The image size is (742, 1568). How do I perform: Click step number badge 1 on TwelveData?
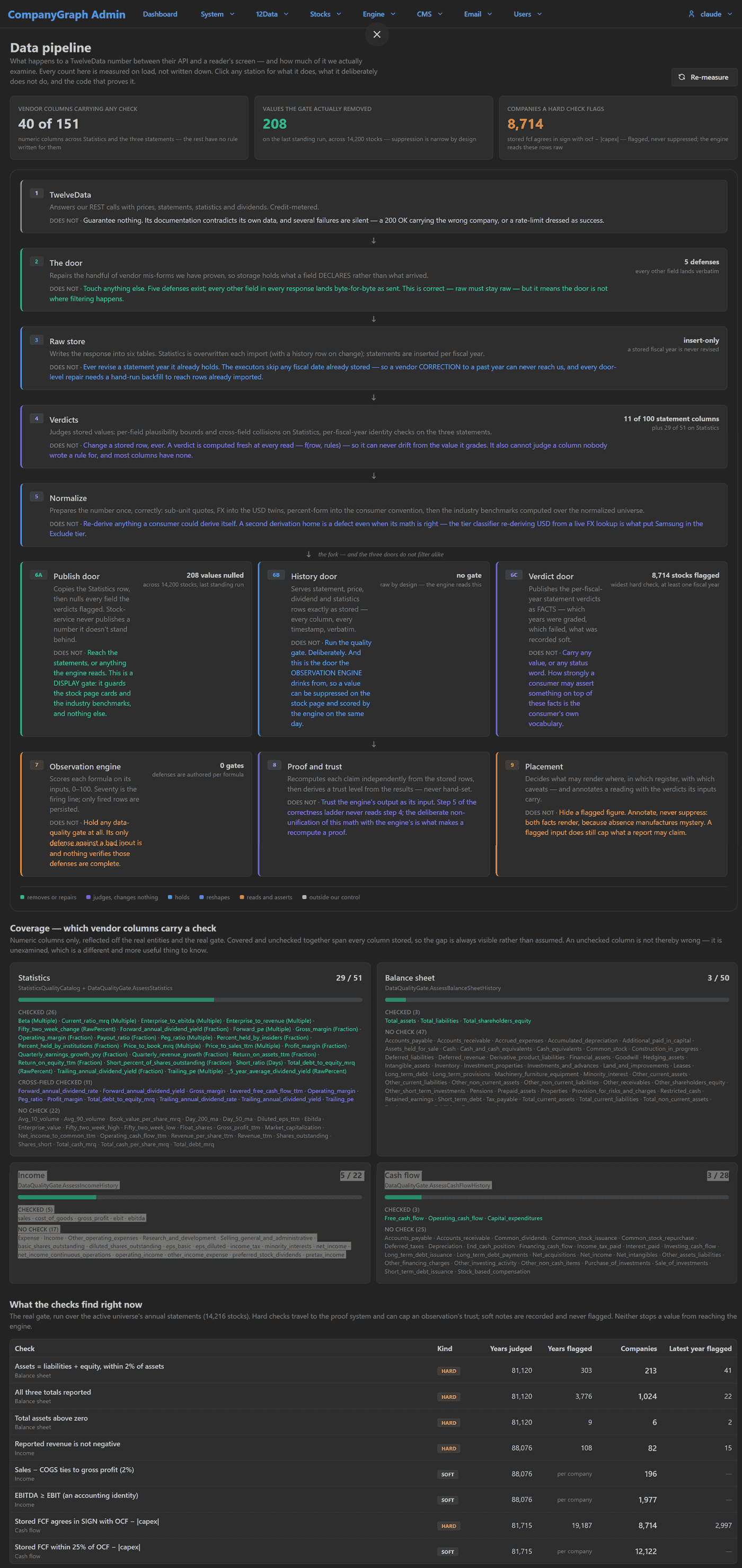click(x=37, y=193)
